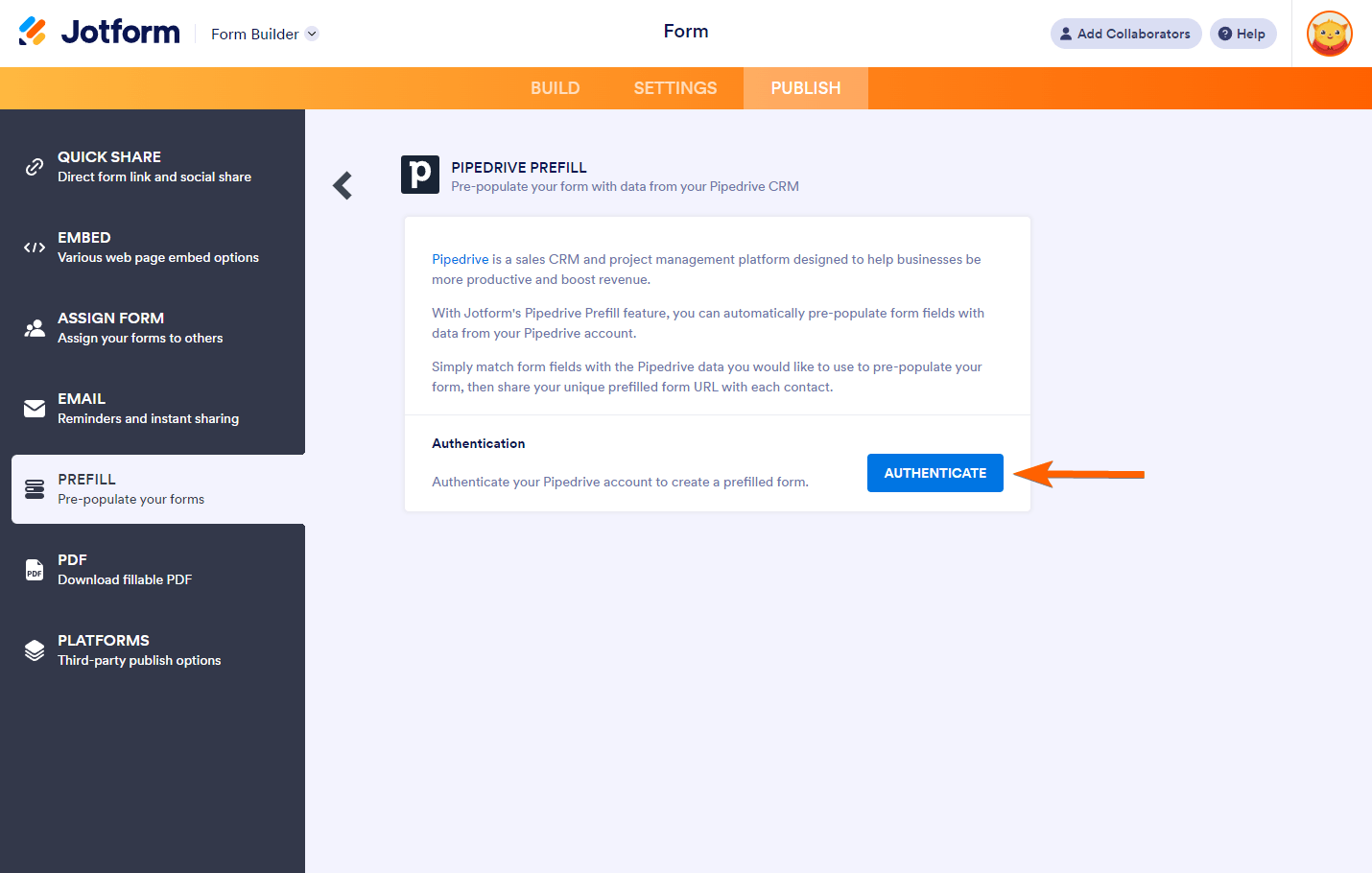This screenshot has width=1372, height=873.
Task: Open the Platforms layers icon
Action: pos(35,650)
